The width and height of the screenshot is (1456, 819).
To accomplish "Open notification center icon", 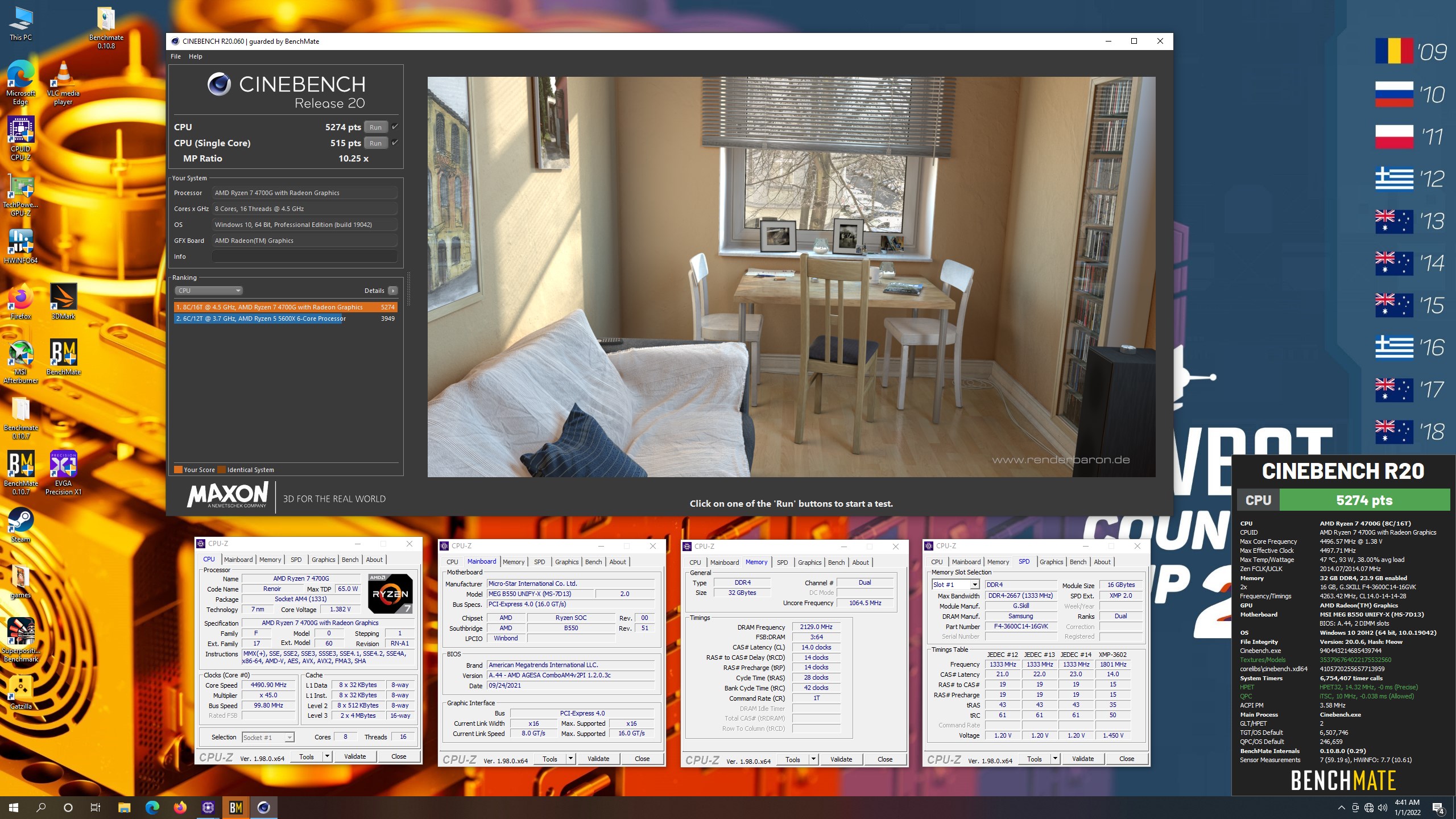I will point(1438,808).
